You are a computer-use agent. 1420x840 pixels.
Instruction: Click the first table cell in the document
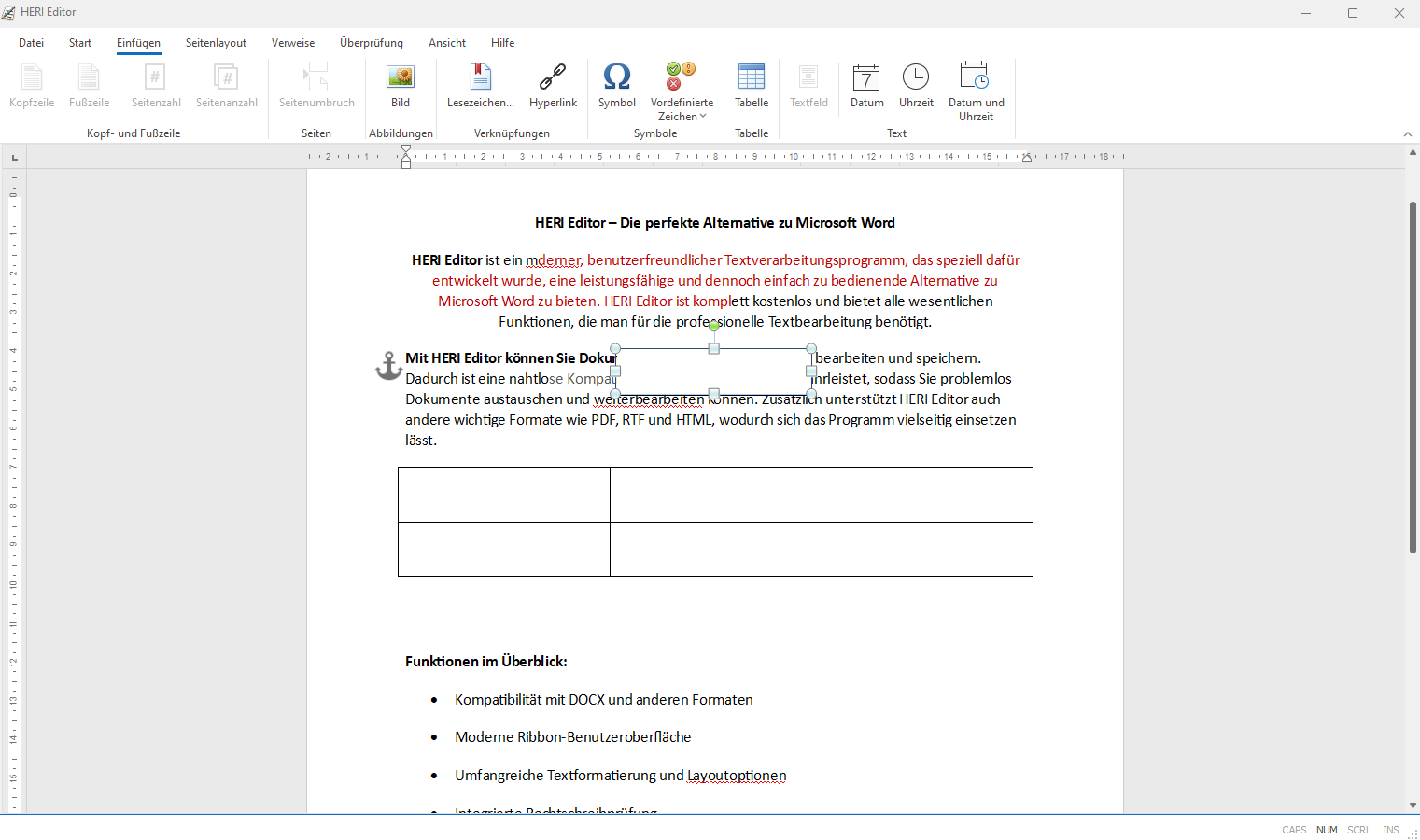point(504,495)
